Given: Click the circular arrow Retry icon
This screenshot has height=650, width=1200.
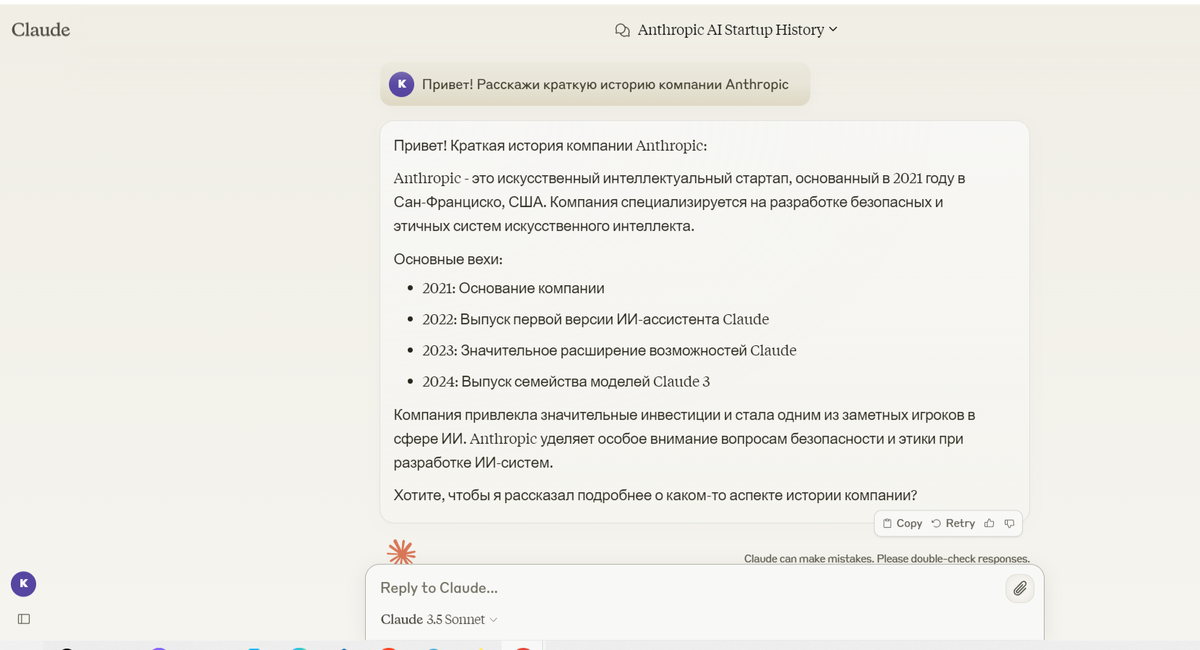Looking at the screenshot, I should click(936, 523).
